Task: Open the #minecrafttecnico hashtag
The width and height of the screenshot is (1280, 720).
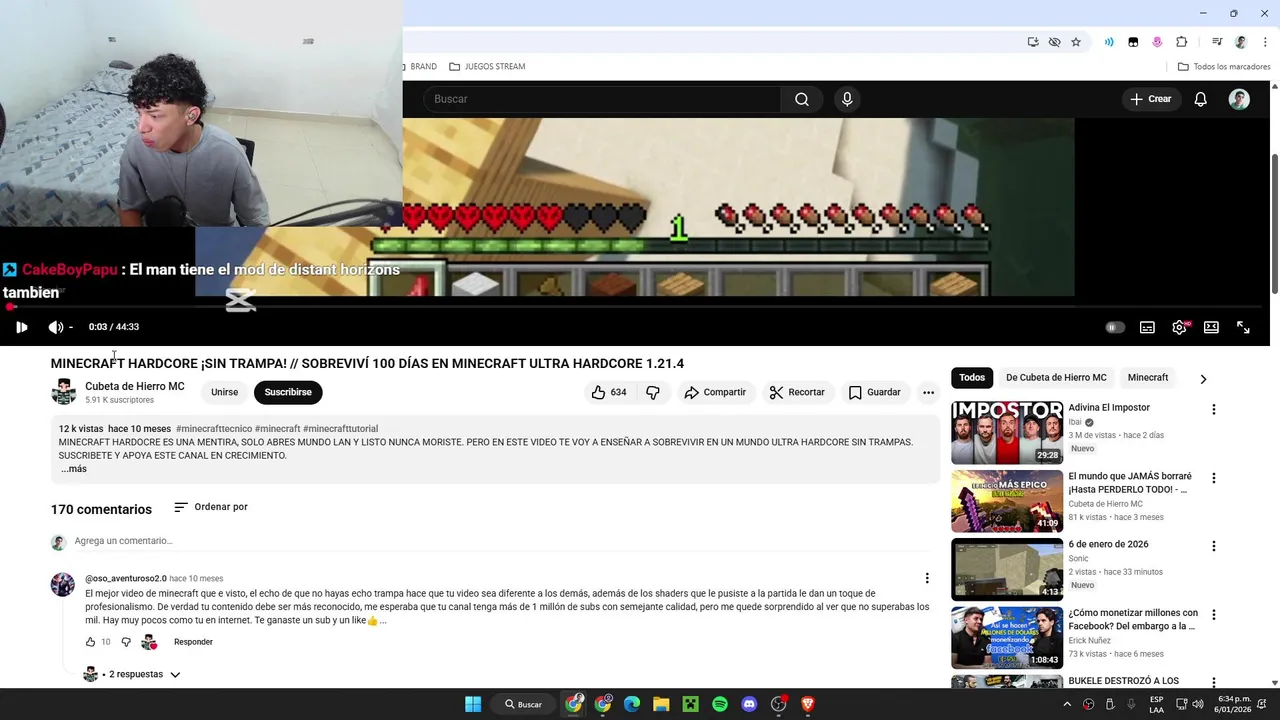Action: pyautogui.click(x=214, y=428)
